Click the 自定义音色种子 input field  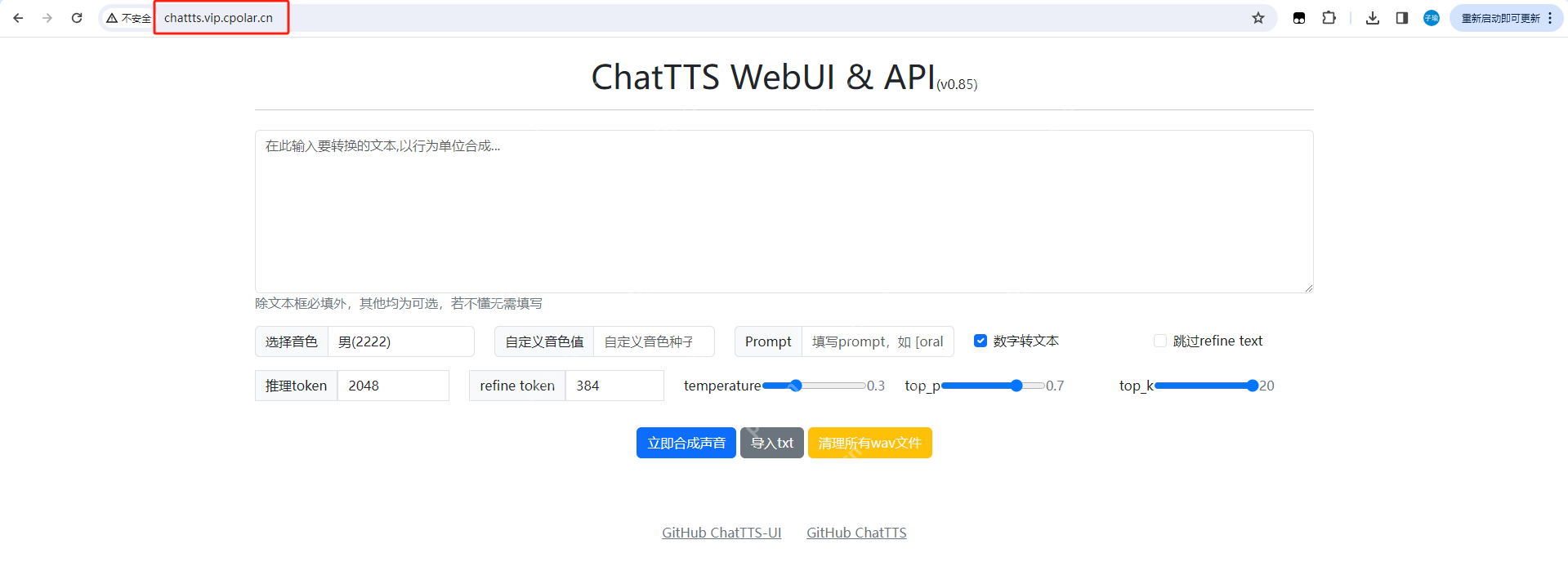[654, 341]
